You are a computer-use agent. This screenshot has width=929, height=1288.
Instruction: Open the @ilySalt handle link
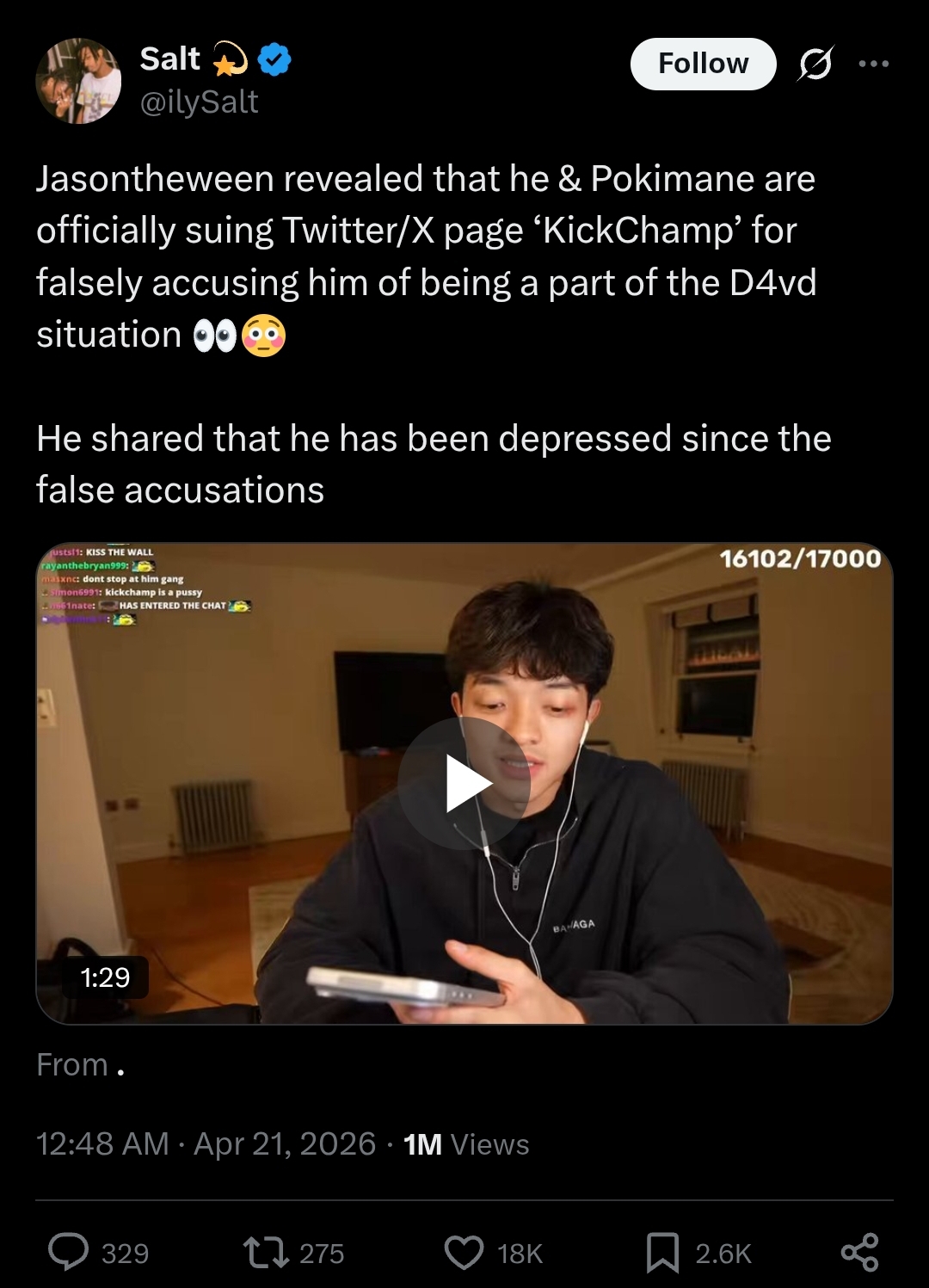(199, 102)
